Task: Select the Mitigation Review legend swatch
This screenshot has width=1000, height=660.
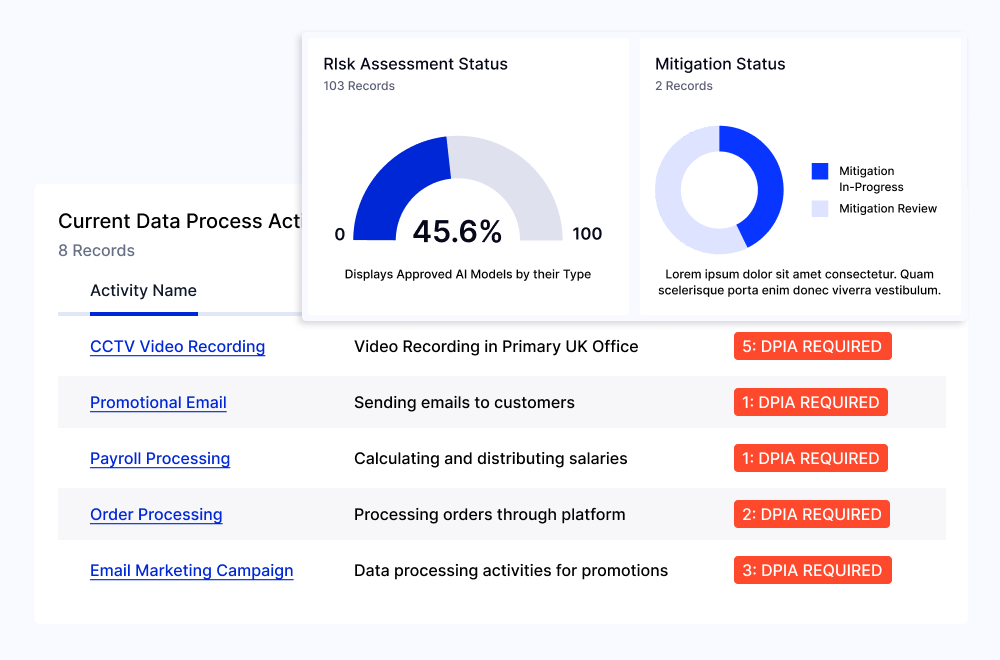Action: tap(822, 208)
